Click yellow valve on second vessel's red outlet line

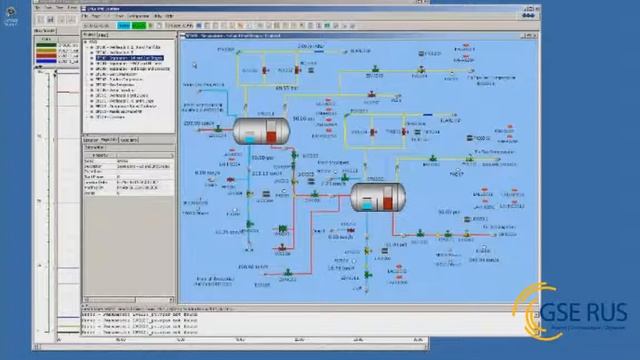coord(466,234)
